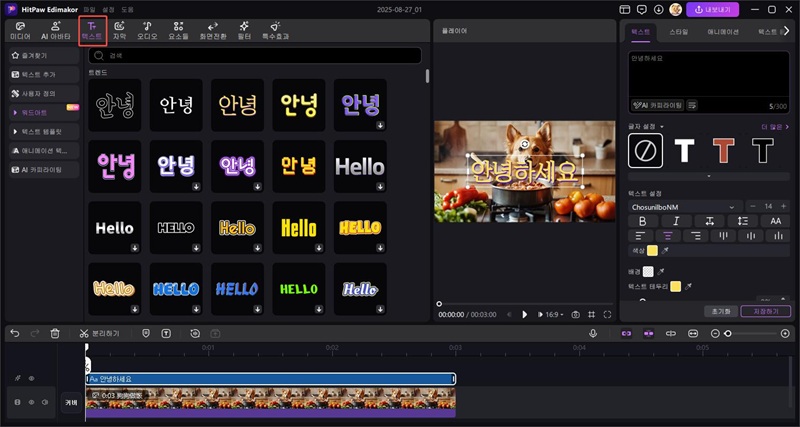Undo the last edit in the timeline toolbar
This screenshot has width=800, height=427.
[x=15, y=333]
